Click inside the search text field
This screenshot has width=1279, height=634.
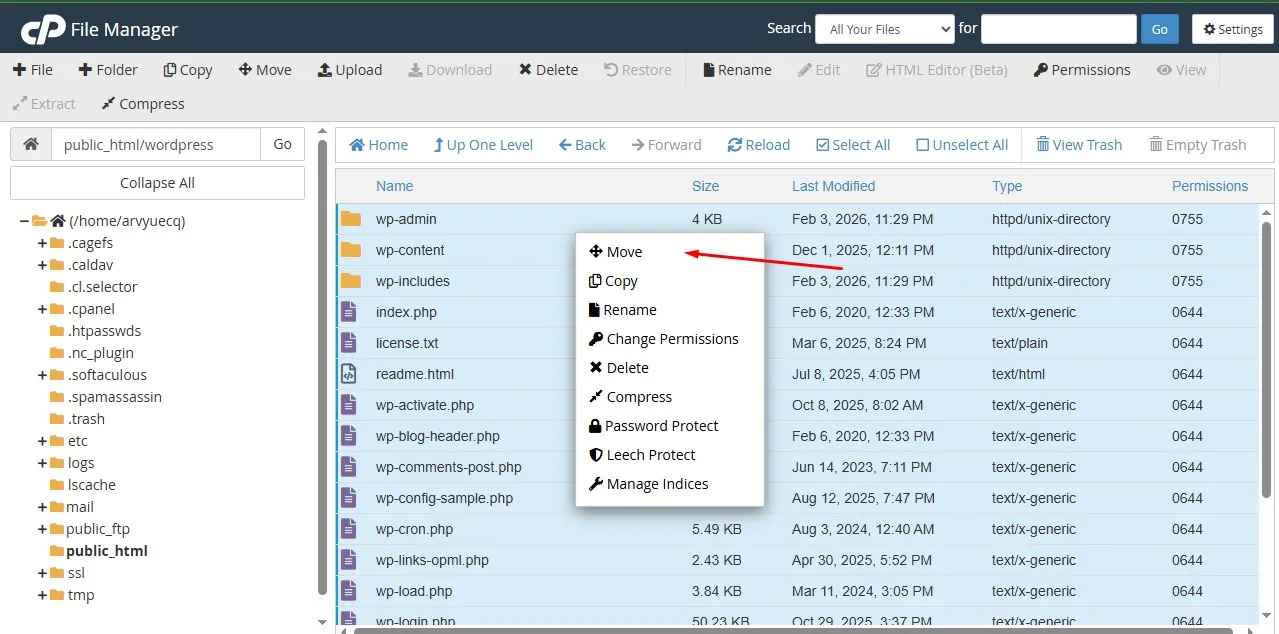tap(1057, 29)
